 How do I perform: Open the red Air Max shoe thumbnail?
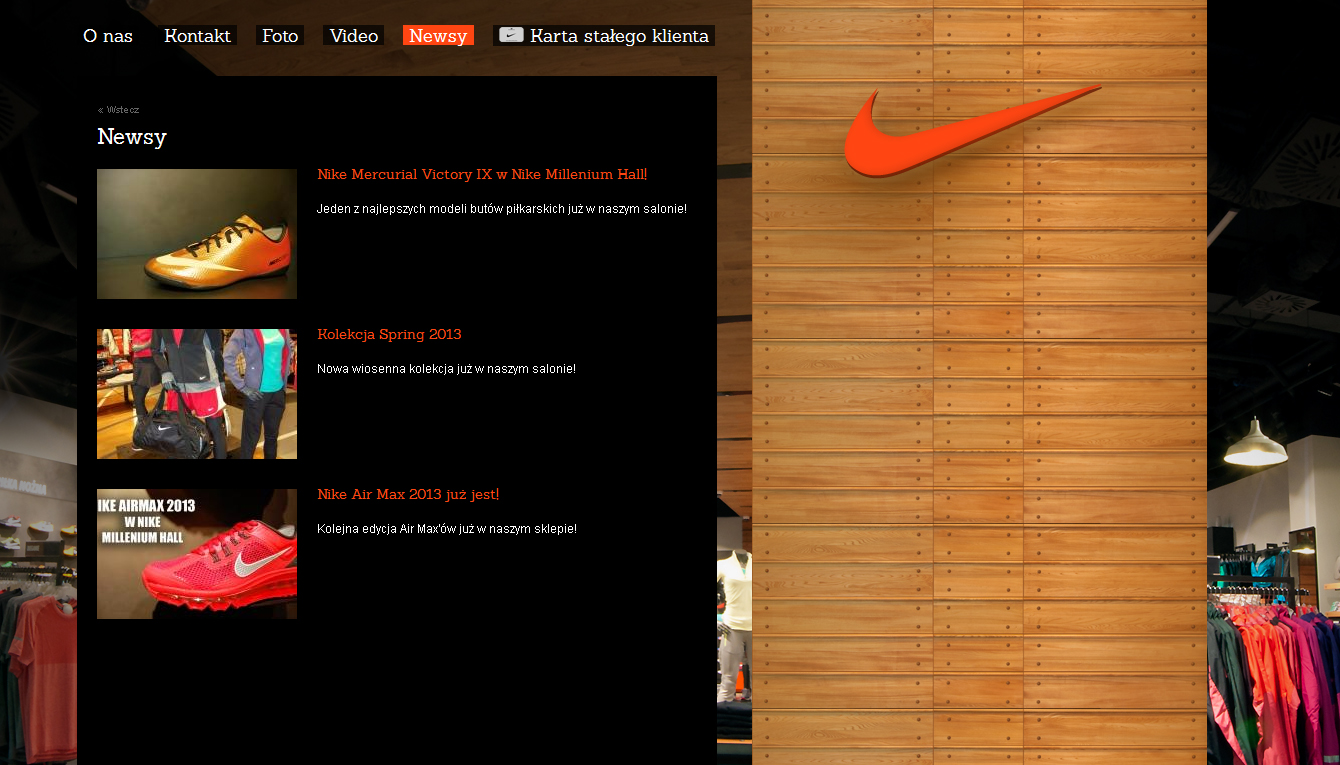click(x=197, y=554)
